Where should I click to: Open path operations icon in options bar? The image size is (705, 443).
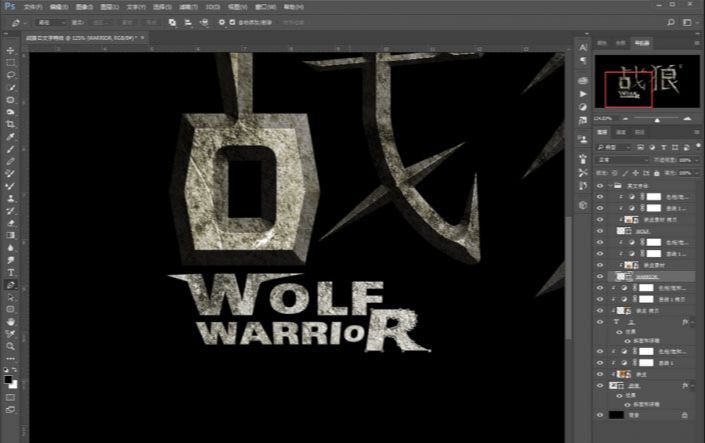[x=172, y=22]
